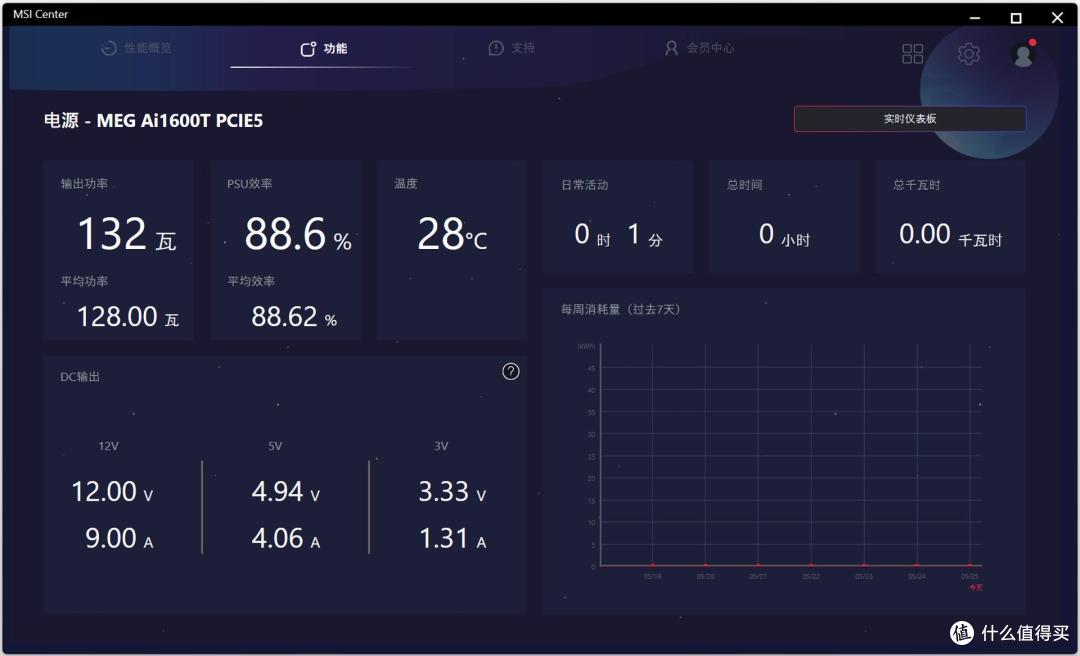Click the 132 瓦 output power value
Screen dimensions: 1080x656
coord(127,234)
